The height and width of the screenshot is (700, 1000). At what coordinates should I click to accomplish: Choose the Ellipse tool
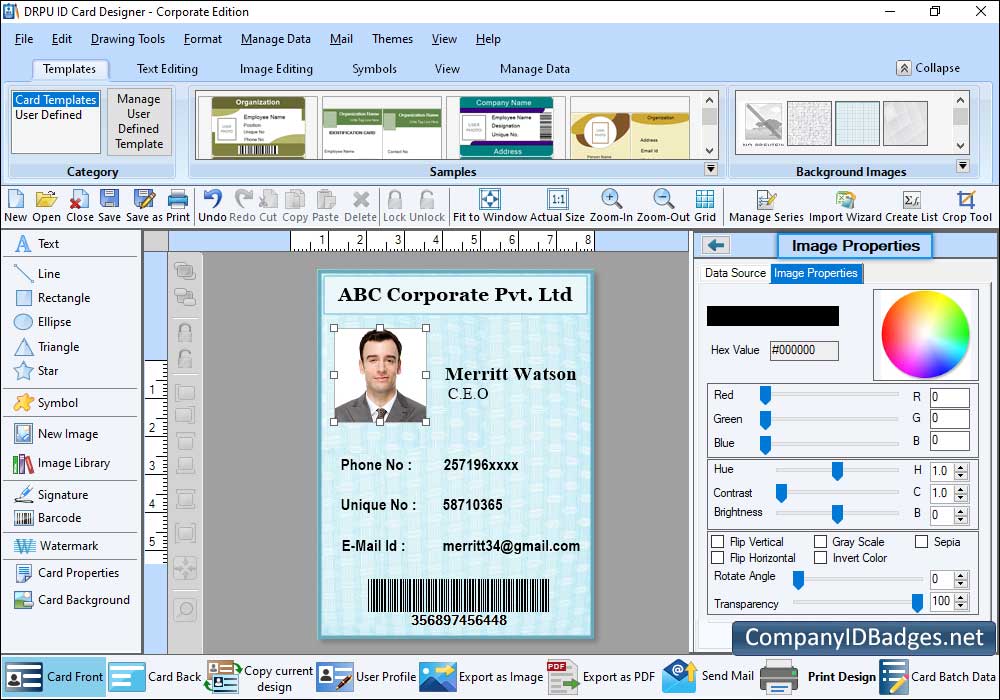42,322
